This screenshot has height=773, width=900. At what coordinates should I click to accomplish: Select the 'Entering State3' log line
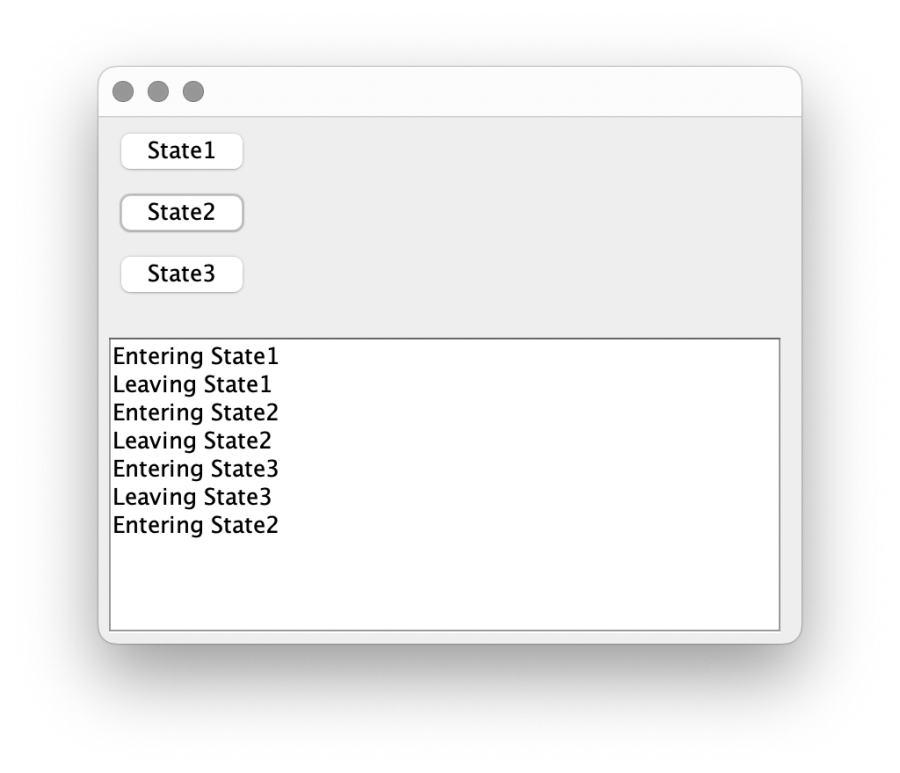pyautogui.click(x=196, y=469)
